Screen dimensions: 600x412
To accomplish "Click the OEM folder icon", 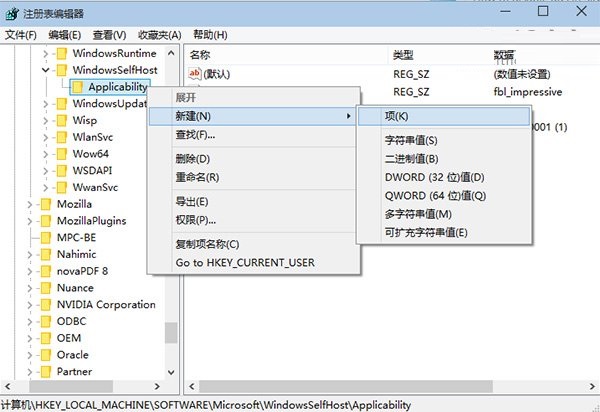I will 46,338.
